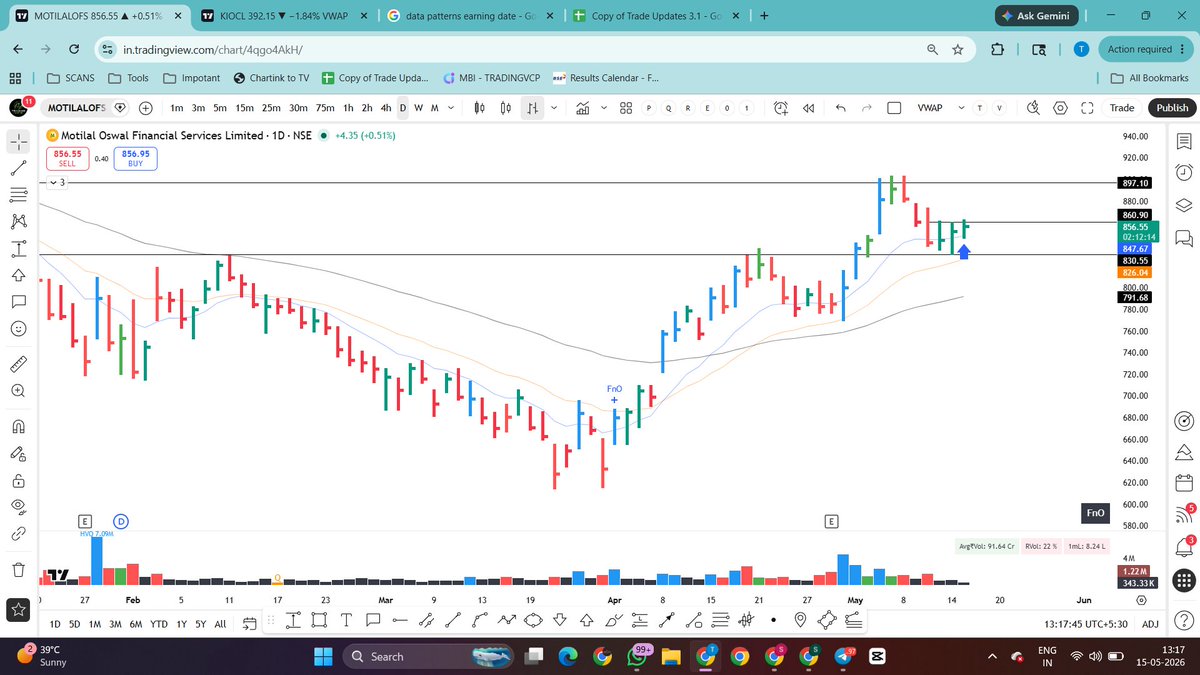The image size is (1200, 675).
Task: Select the trend line drawing tool
Action: pos(18,166)
